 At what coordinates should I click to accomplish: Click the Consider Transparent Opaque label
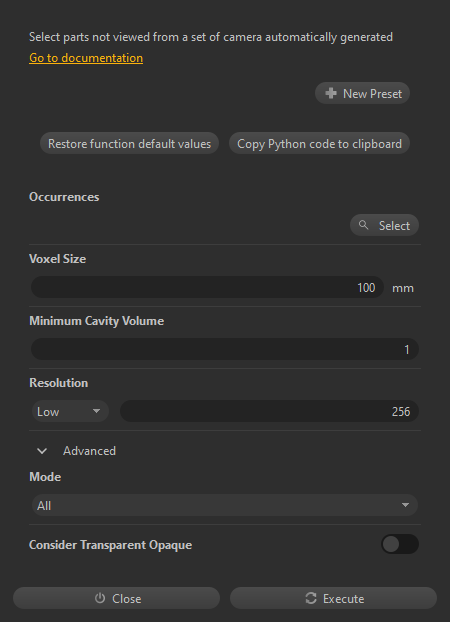click(110, 545)
